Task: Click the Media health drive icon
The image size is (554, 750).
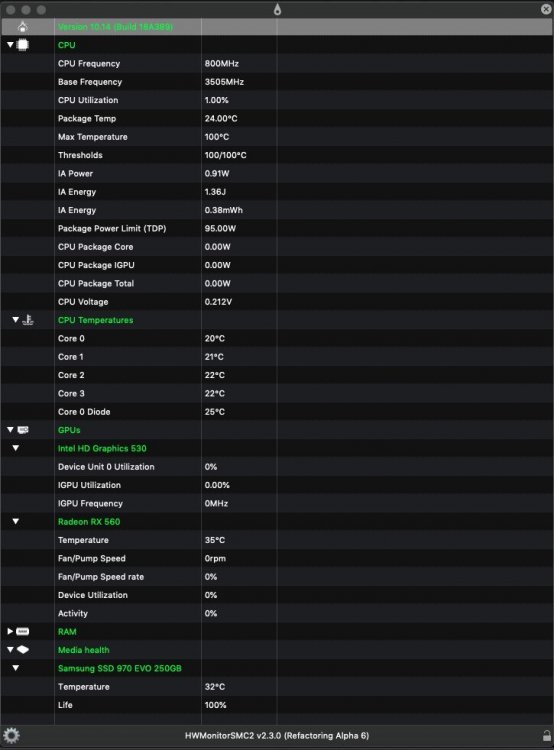Action: 22,650
